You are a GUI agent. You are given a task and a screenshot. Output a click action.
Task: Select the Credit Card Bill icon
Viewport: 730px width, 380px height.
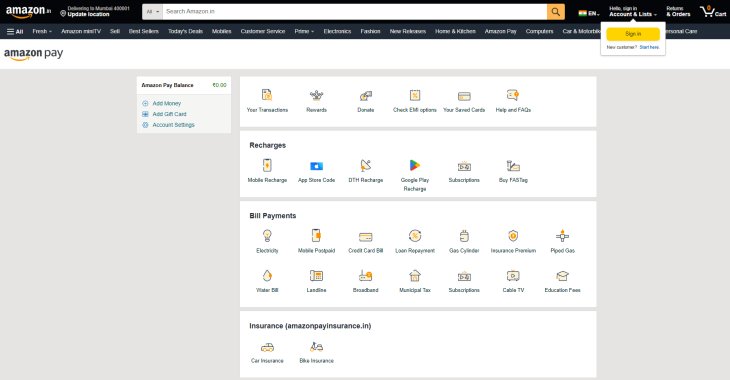click(x=365, y=237)
